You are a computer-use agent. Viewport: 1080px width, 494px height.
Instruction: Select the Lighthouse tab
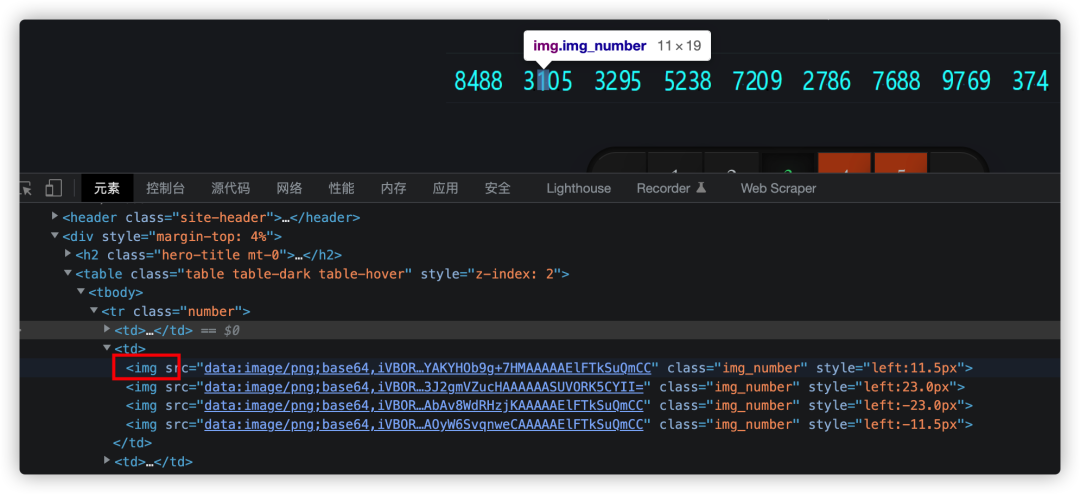578,188
